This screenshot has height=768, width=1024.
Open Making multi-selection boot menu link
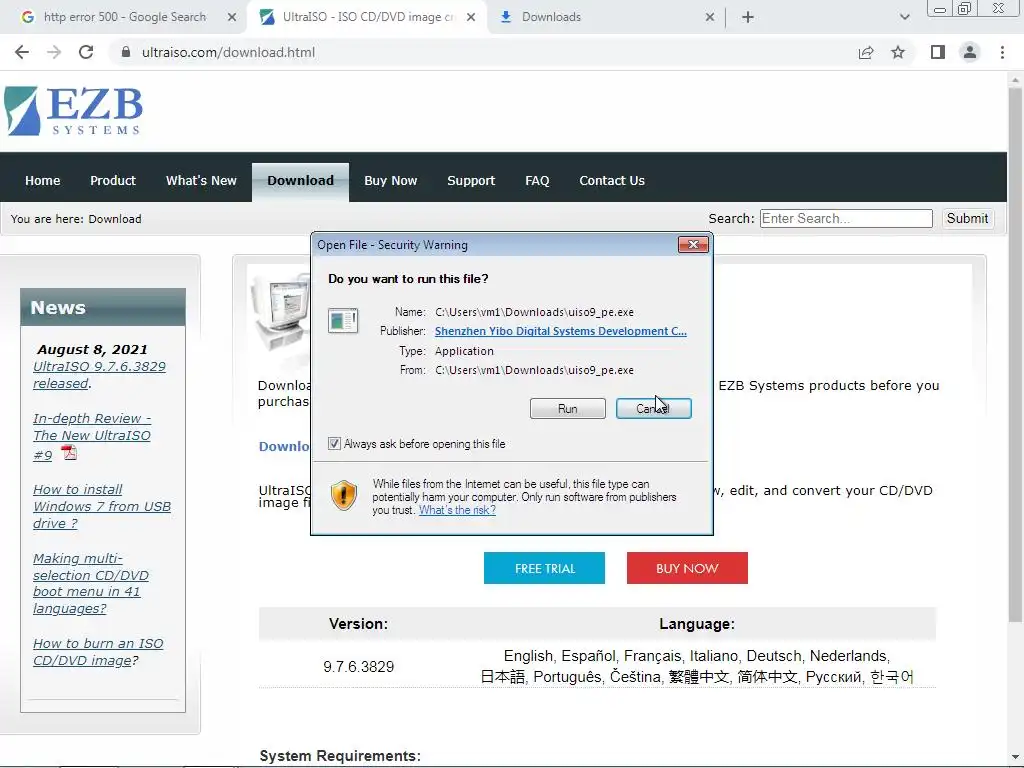tap(91, 583)
